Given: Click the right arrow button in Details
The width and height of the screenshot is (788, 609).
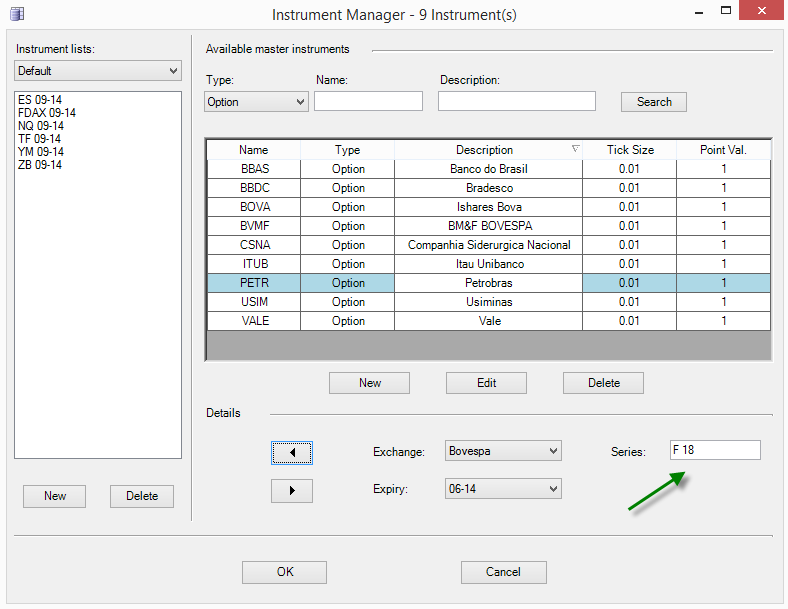Looking at the screenshot, I should click(x=292, y=490).
